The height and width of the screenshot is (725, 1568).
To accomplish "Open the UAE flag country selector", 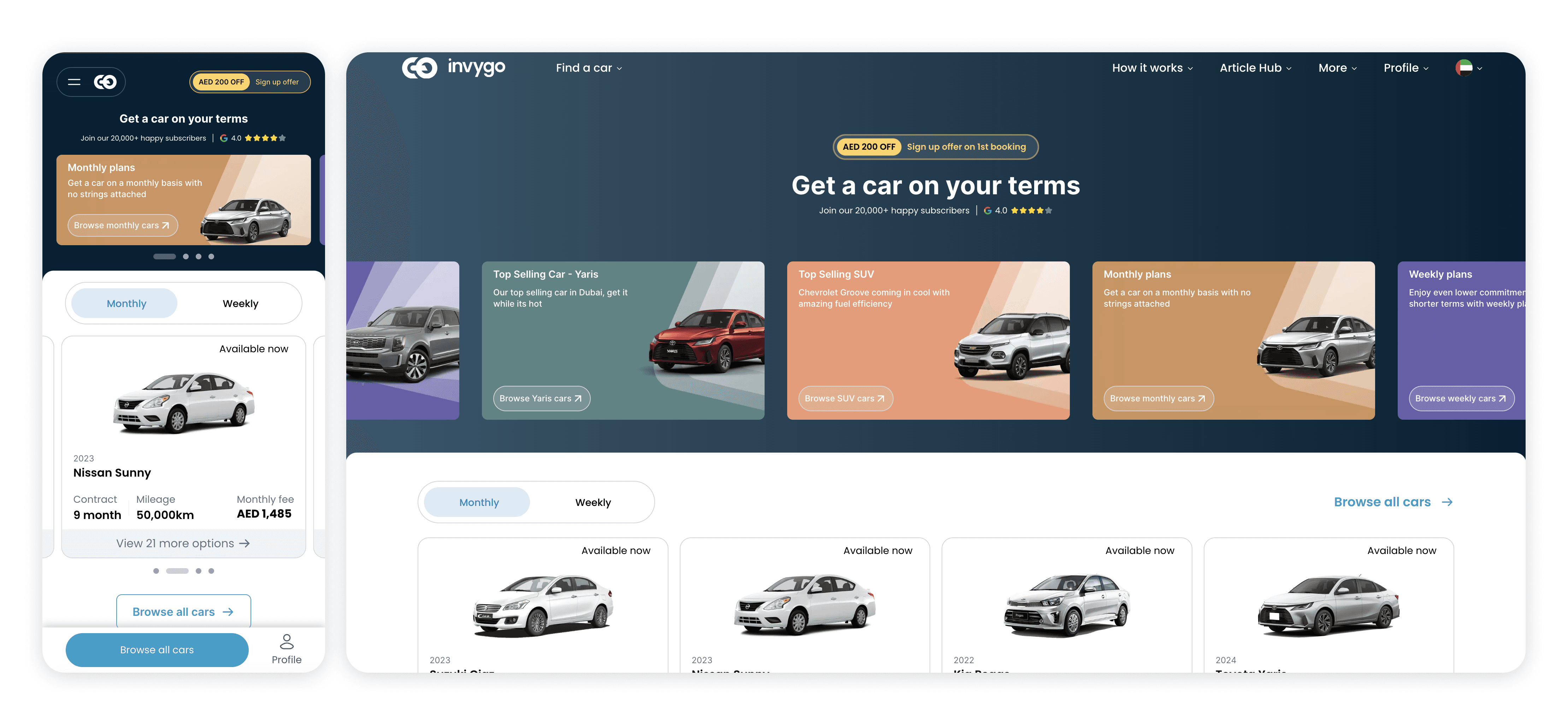I will click(x=1469, y=67).
